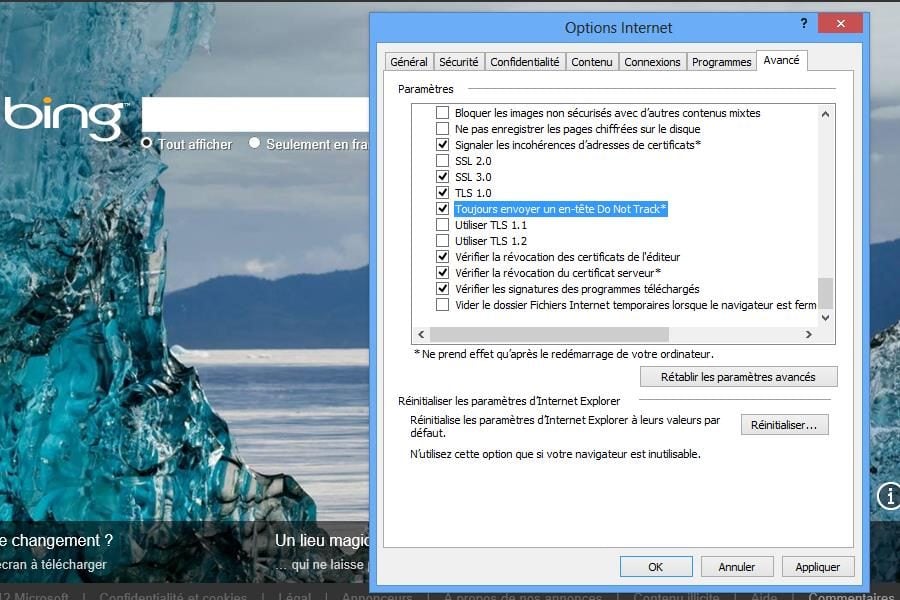
Task: Check 'Bloquer les images non sécurisés' checkbox
Action: click(443, 113)
